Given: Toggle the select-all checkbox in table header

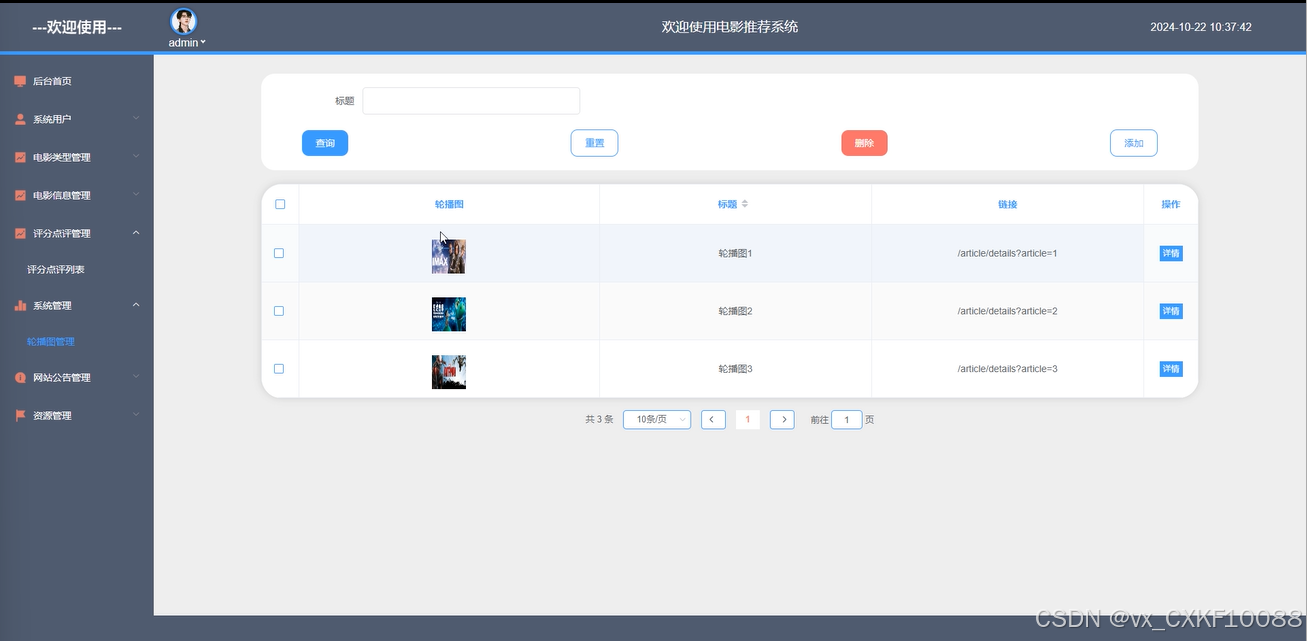Looking at the screenshot, I should click(x=280, y=204).
